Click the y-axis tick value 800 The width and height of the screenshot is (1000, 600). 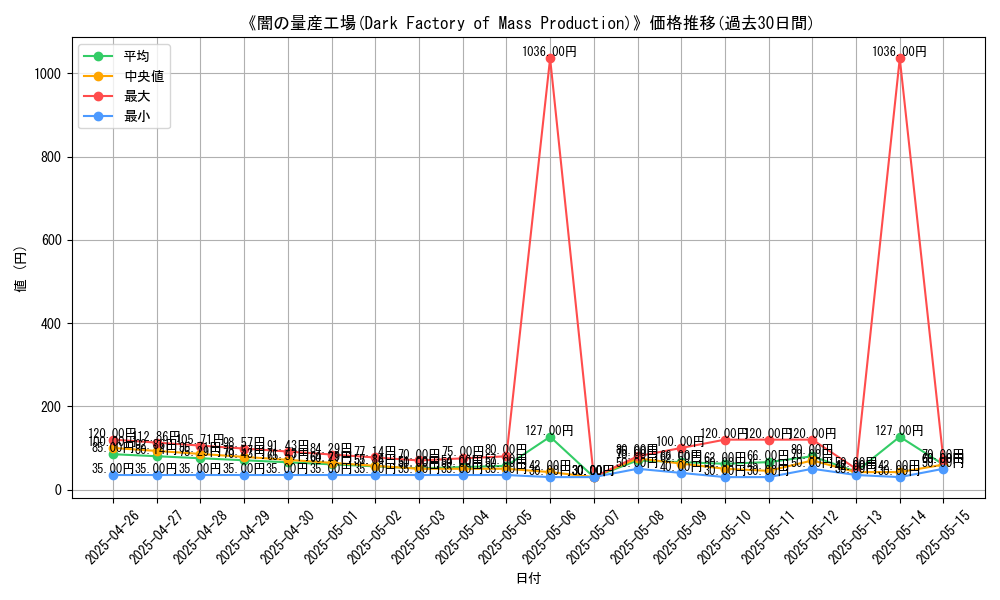coord(51,157)
